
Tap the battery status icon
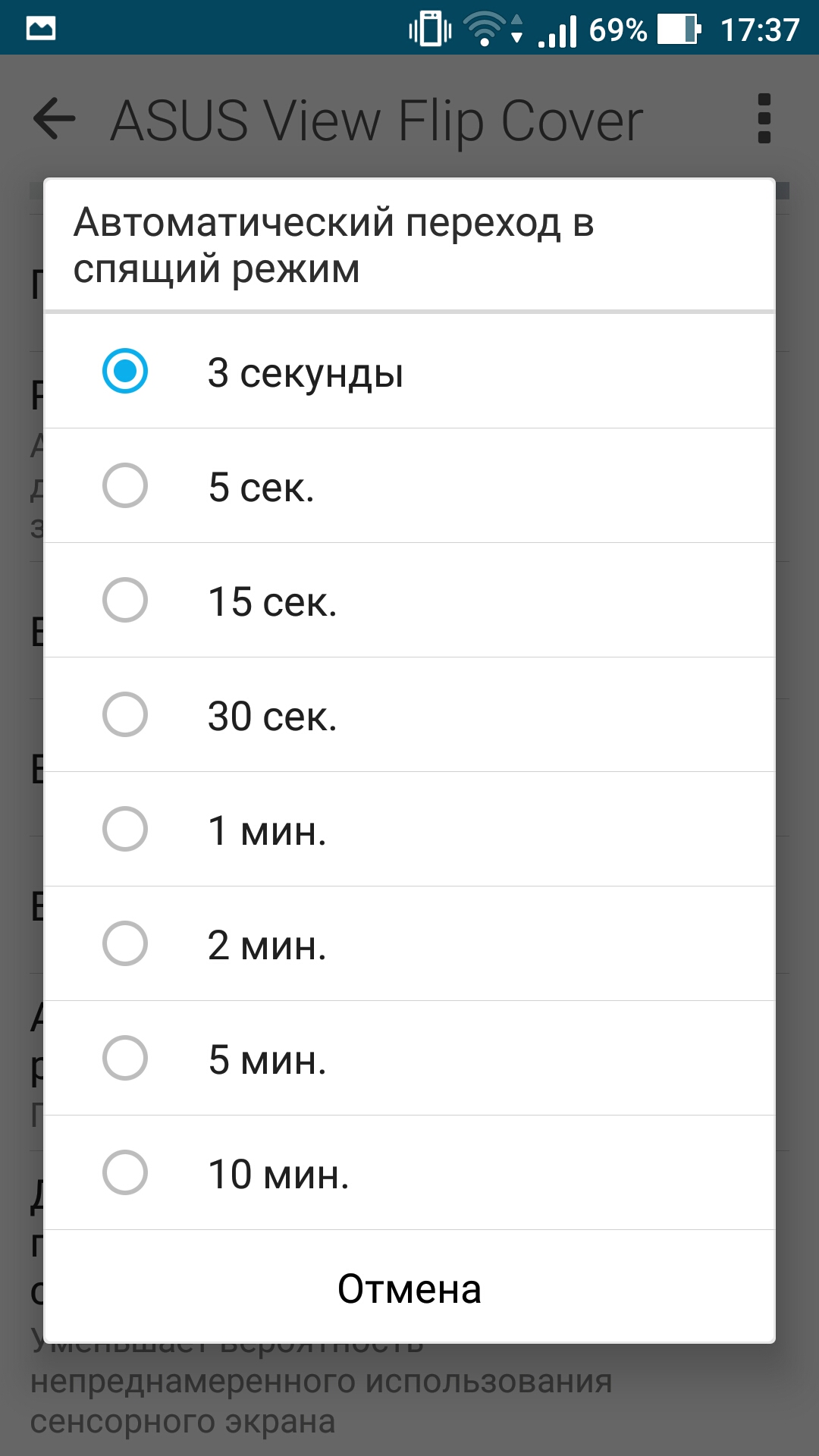click(x=679, y=30)
